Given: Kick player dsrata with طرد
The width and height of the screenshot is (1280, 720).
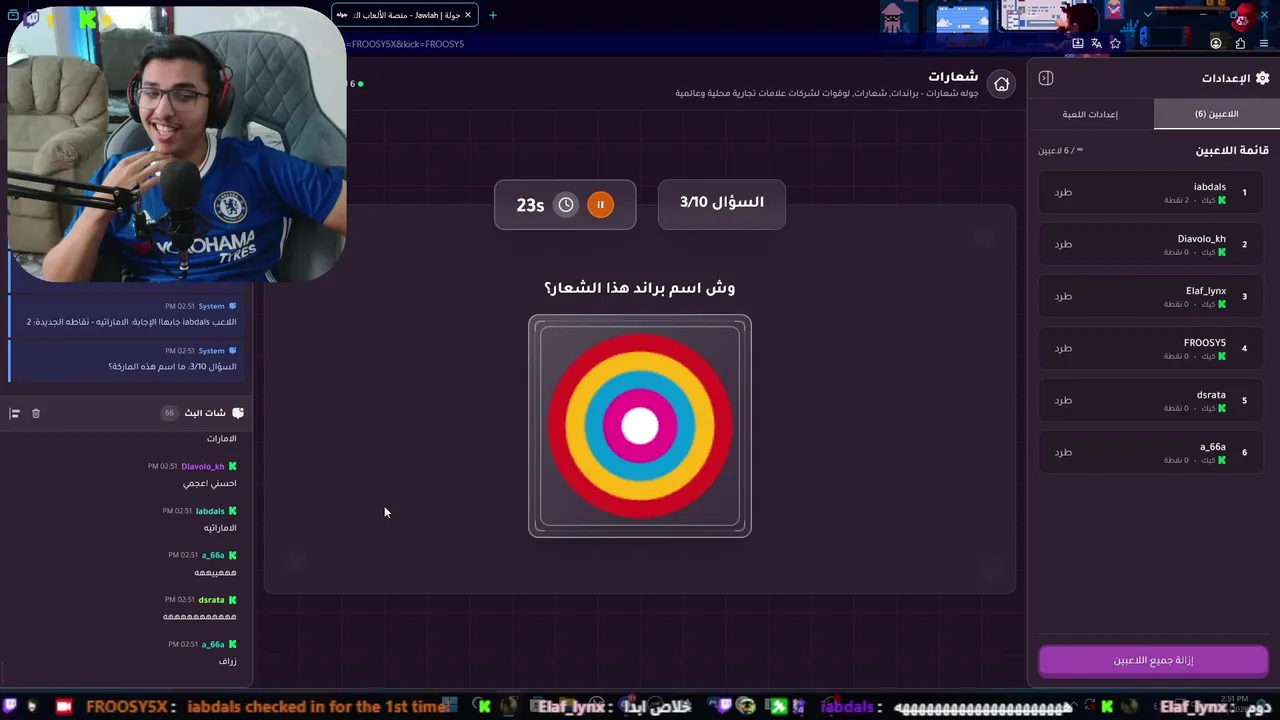Looking at the screenshot, I should tap(1063, 400).
